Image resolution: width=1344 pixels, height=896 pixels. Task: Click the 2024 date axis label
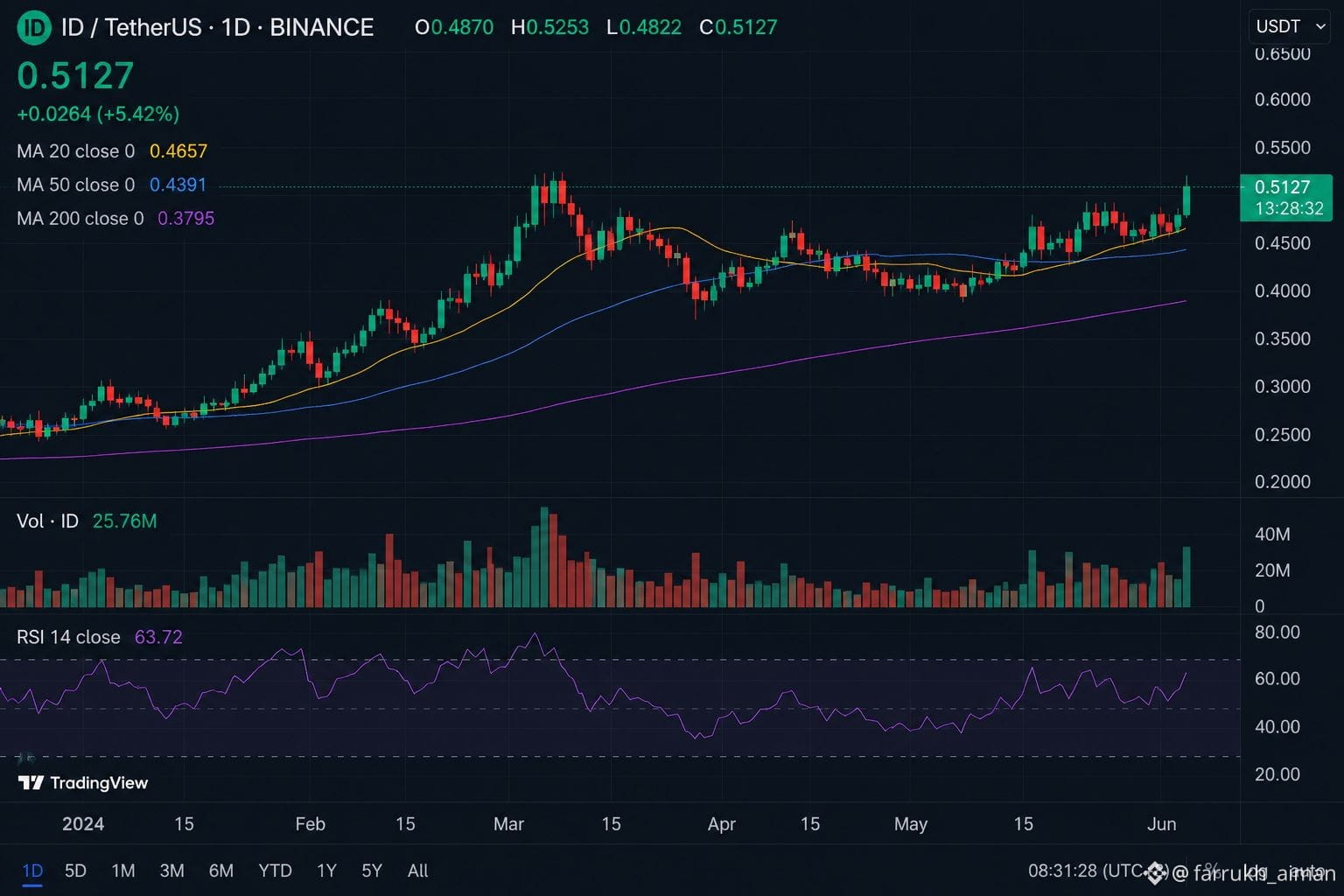pyautogui.click(x=83, y=824)
